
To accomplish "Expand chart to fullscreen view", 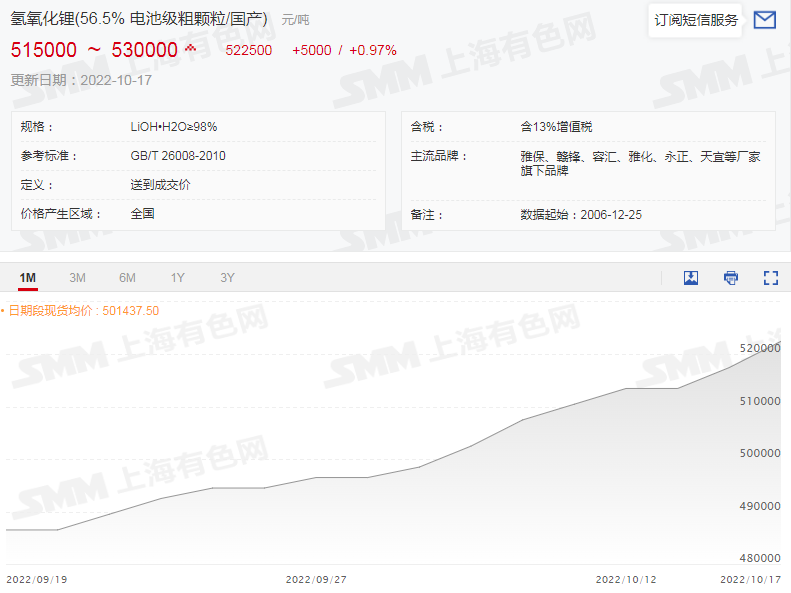I will point(770,278).
